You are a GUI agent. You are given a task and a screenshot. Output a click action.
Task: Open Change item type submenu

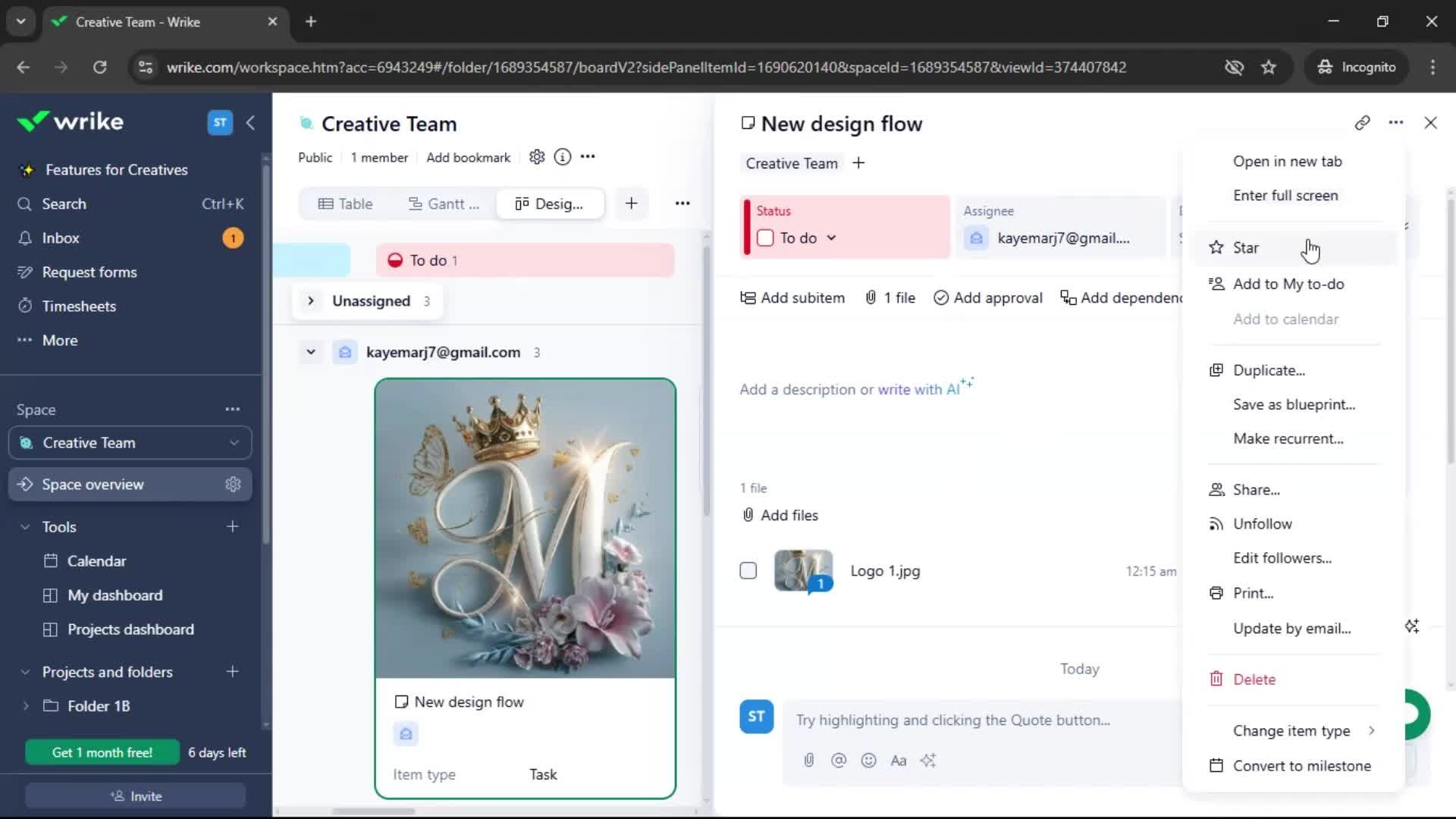click(1294, 731)
